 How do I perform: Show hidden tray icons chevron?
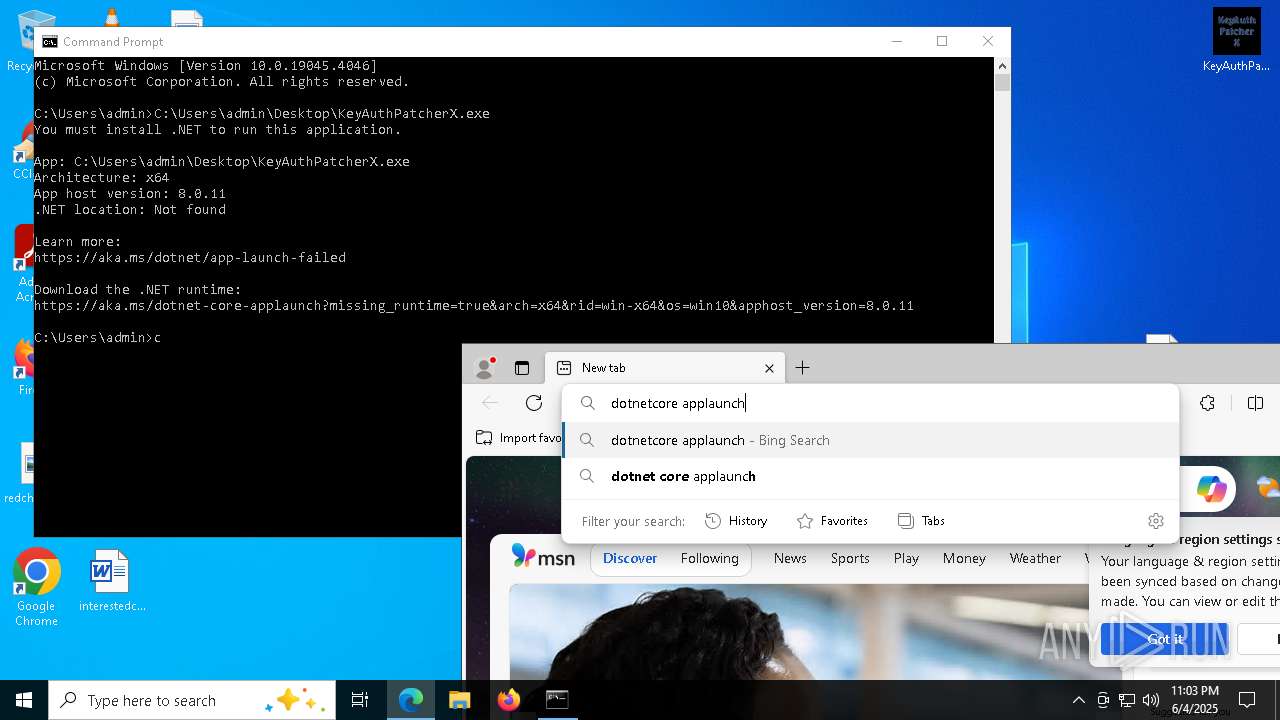coord(1078,700)
